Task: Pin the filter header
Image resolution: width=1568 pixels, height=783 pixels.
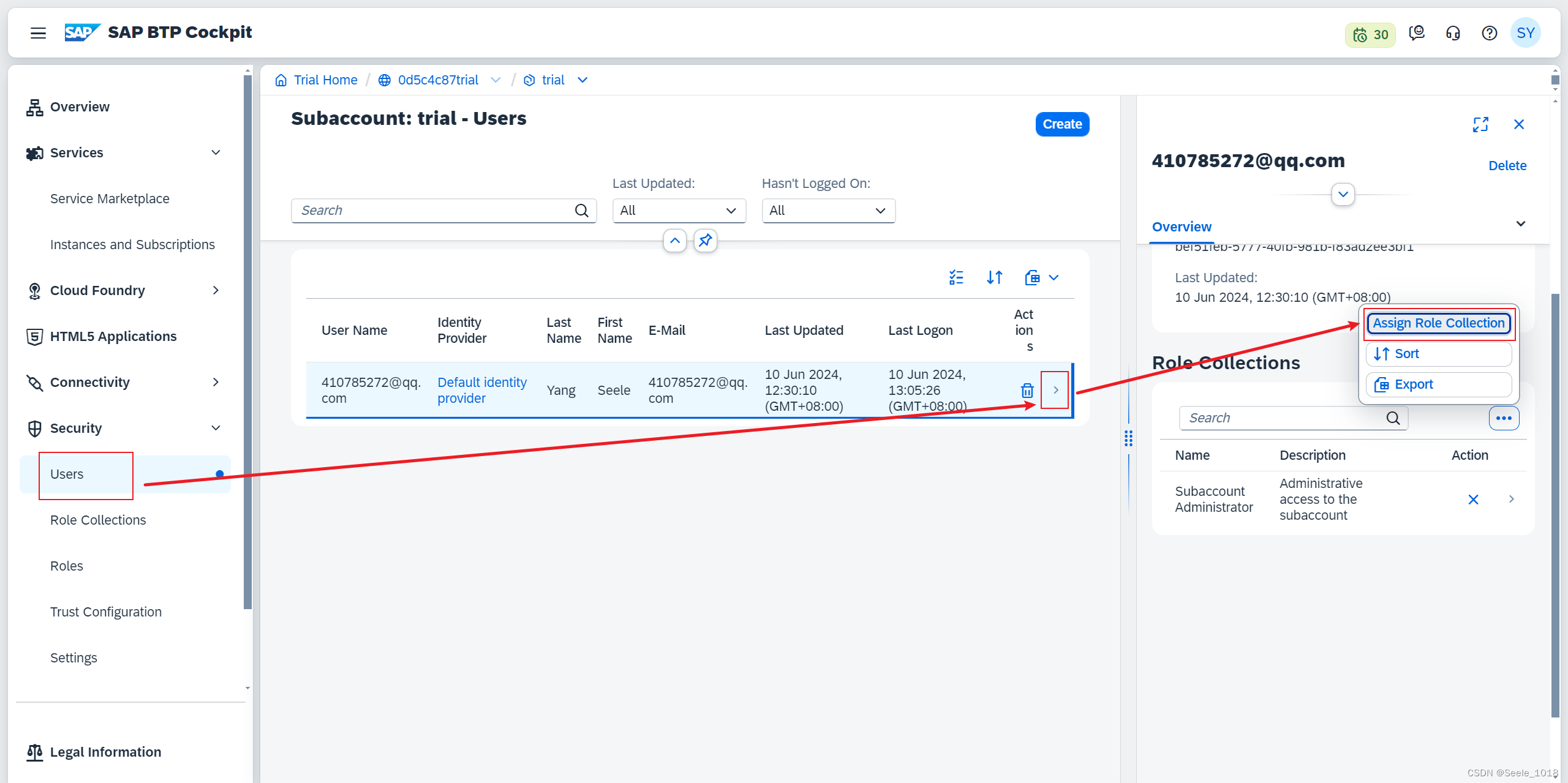Action: [x=706, y=241]
